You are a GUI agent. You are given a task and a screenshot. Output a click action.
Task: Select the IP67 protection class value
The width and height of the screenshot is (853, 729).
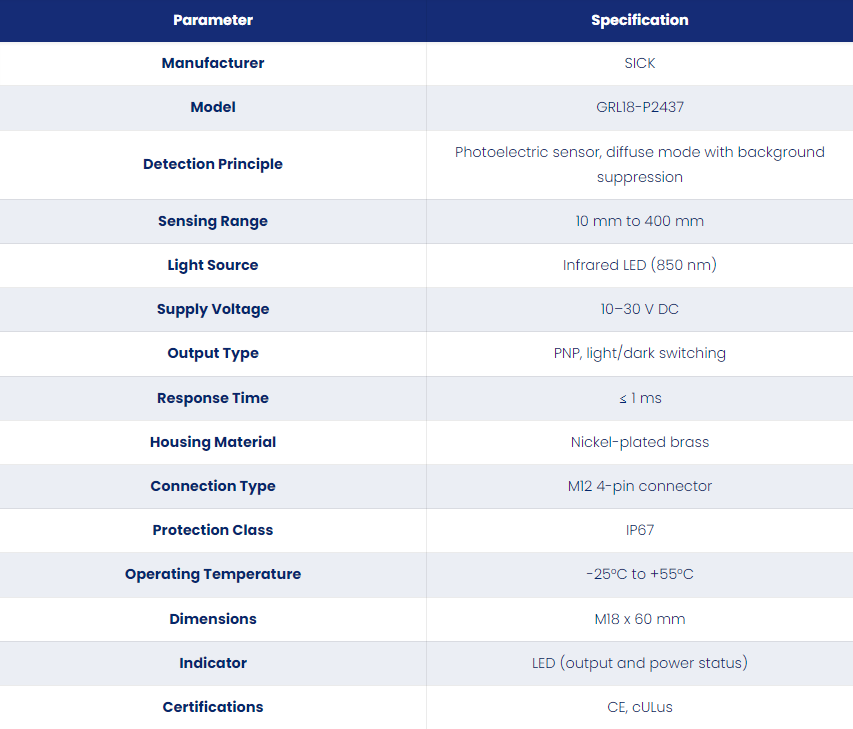pos(640,530)
